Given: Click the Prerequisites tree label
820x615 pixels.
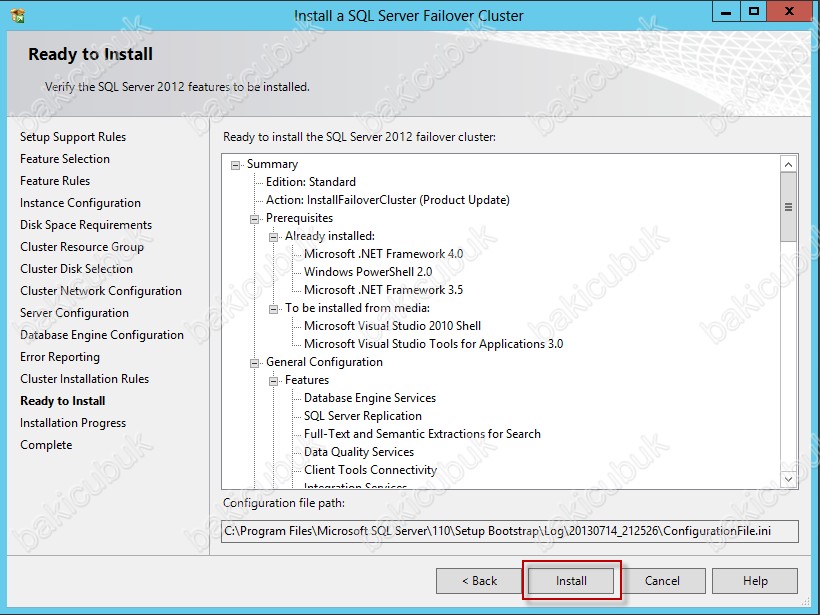Looking at the screenshot, I should [x=299, y=218].
